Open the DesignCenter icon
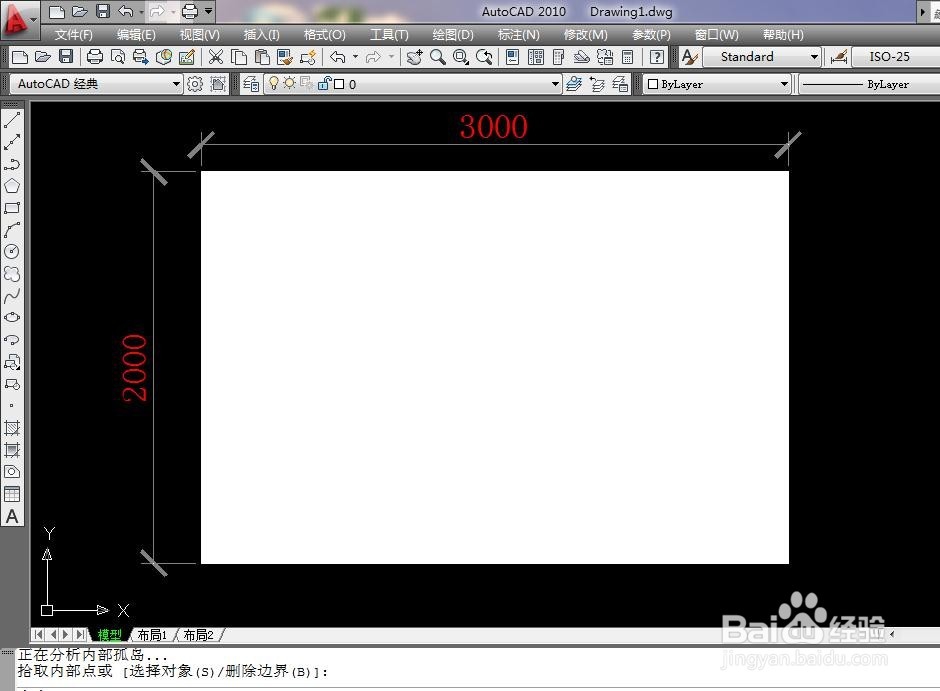The height and width of the screenshot is (691, 940). [536, 57]
